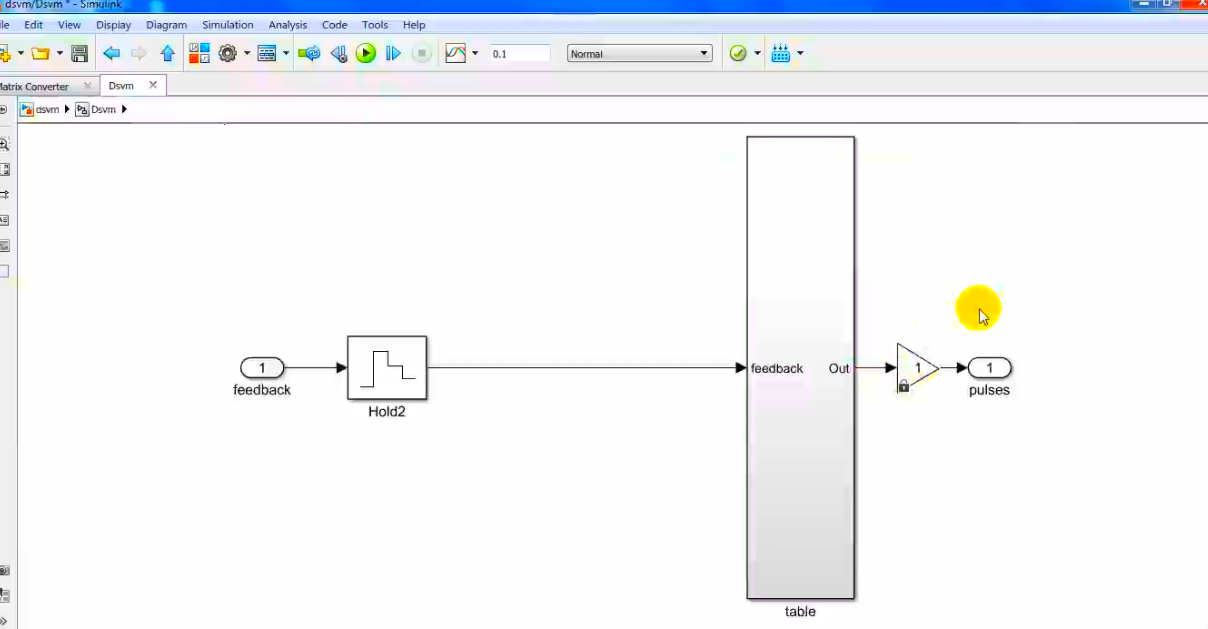Run the simulation with the green play button
This screenshot has width=1208, height=629.
click(x=366, y=54)
